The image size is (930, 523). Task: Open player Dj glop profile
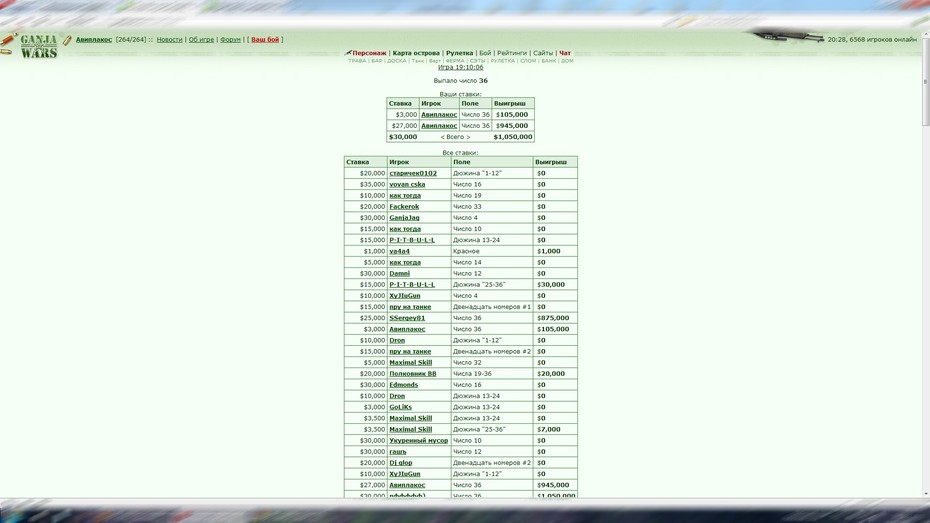pyautogui.click(x=400, y=463)
